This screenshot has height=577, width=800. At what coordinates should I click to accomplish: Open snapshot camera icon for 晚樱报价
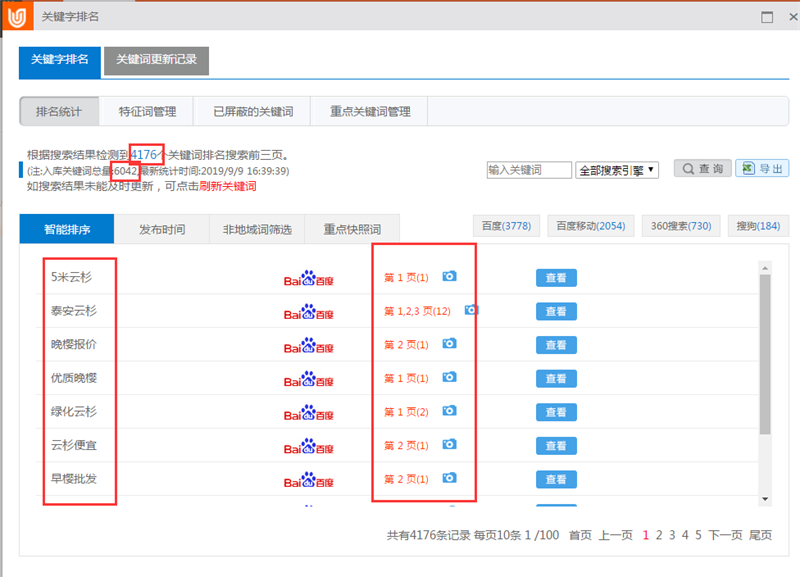click(449, 343)
